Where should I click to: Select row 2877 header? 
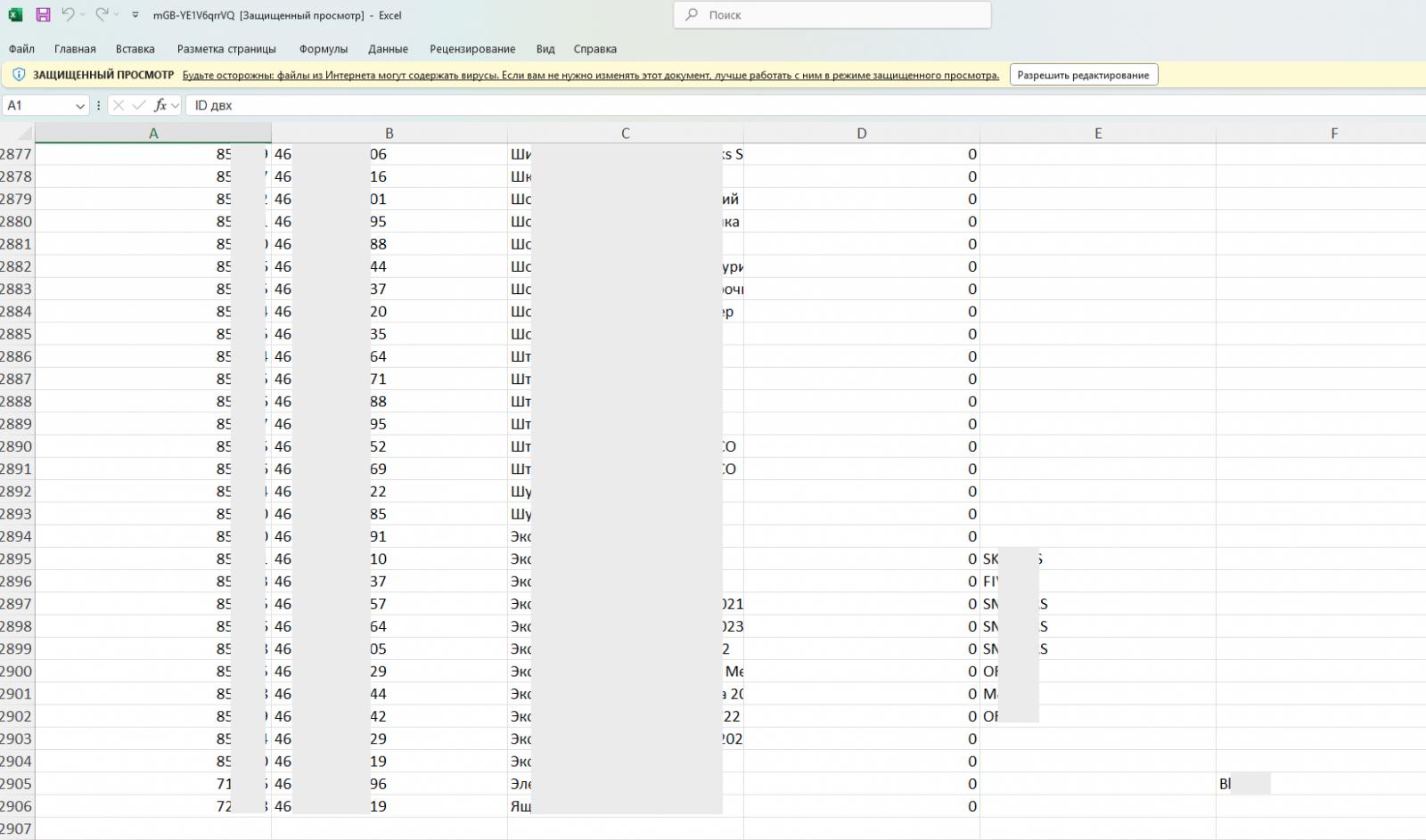tap(17, 154)
